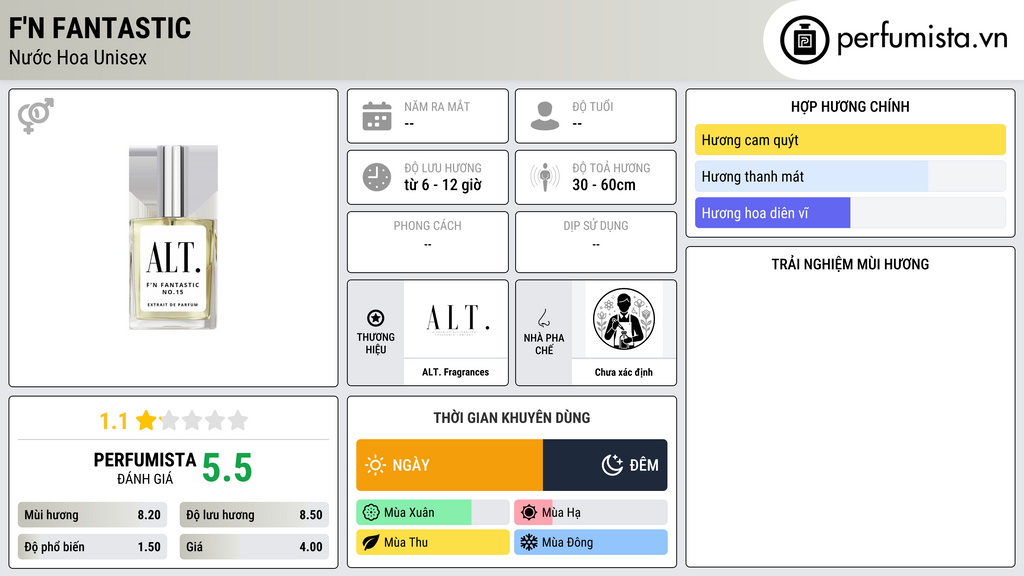The image size is (1024, 576).
Task: Click the moon icon in Đêm bar
Action: click(x=612, y=465)
